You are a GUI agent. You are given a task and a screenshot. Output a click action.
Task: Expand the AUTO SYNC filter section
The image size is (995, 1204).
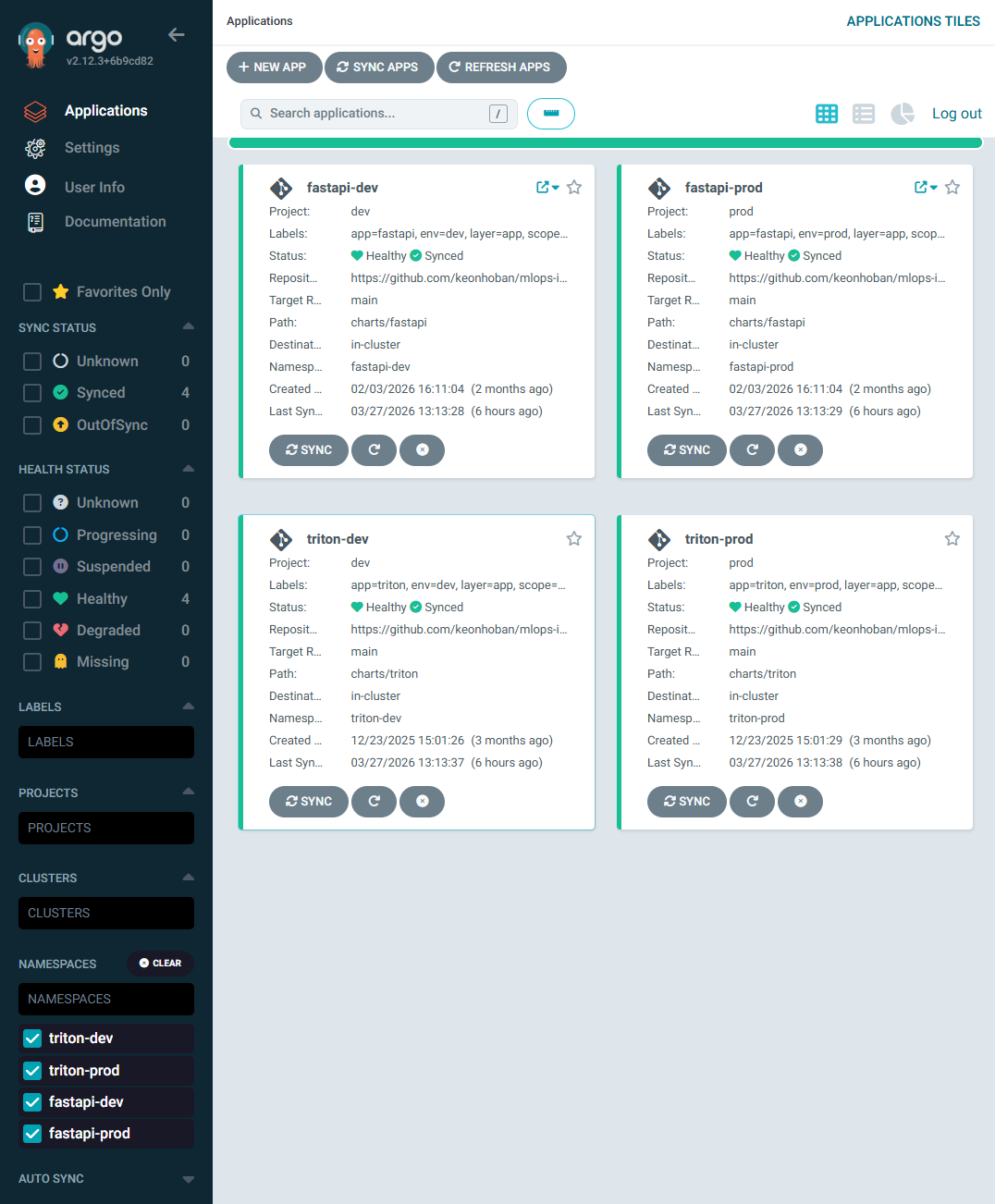(x=188, y=1178)
